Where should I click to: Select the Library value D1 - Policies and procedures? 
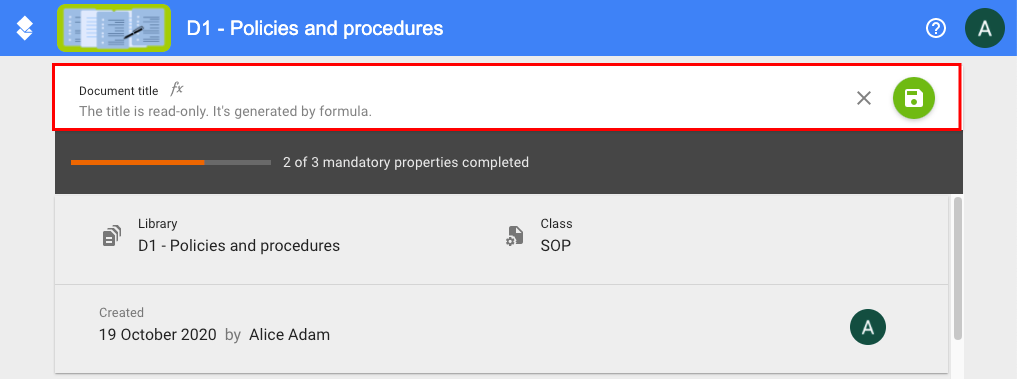239,246
